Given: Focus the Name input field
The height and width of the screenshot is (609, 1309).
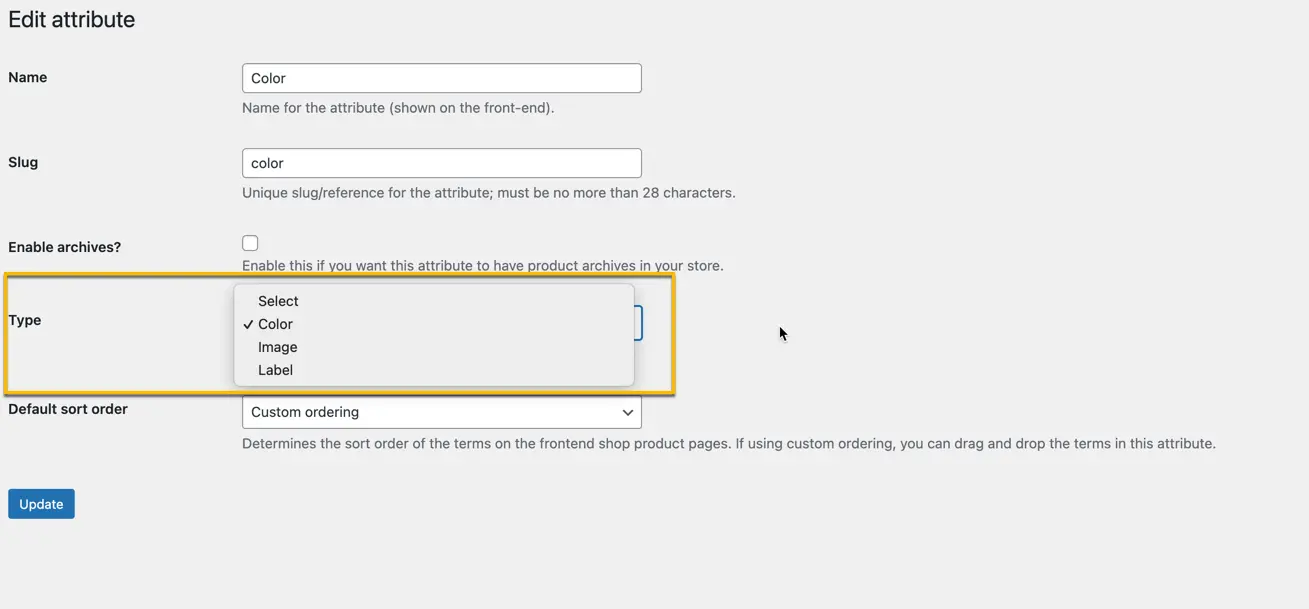Looking at the screenshot, I should 441,78.
